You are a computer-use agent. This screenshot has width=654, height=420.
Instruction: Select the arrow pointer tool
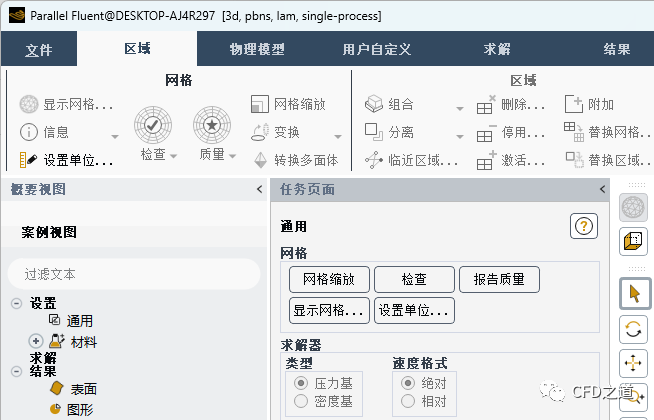pos(634,294)
